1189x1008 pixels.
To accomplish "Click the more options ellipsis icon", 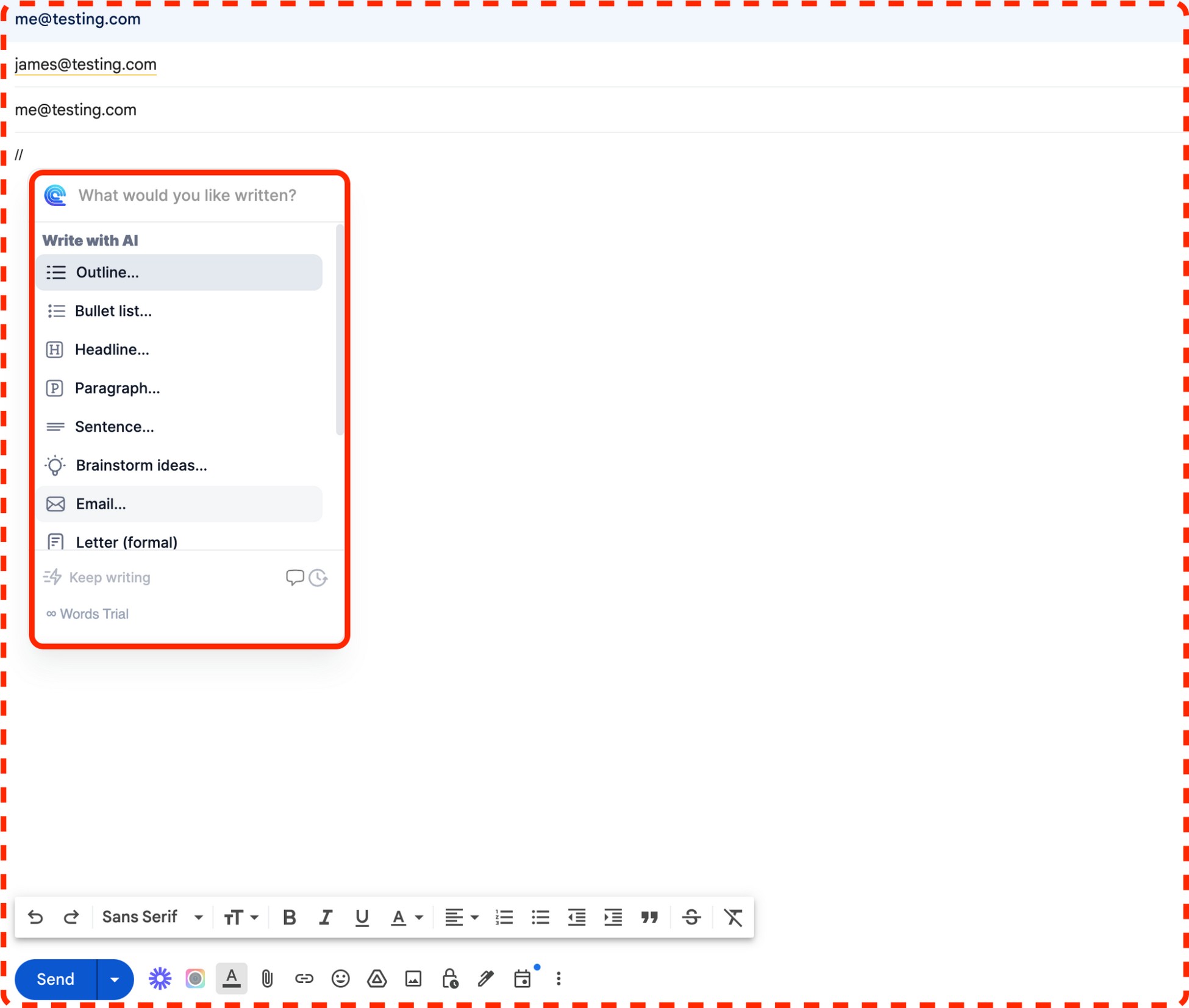I will tap(558, 978).
